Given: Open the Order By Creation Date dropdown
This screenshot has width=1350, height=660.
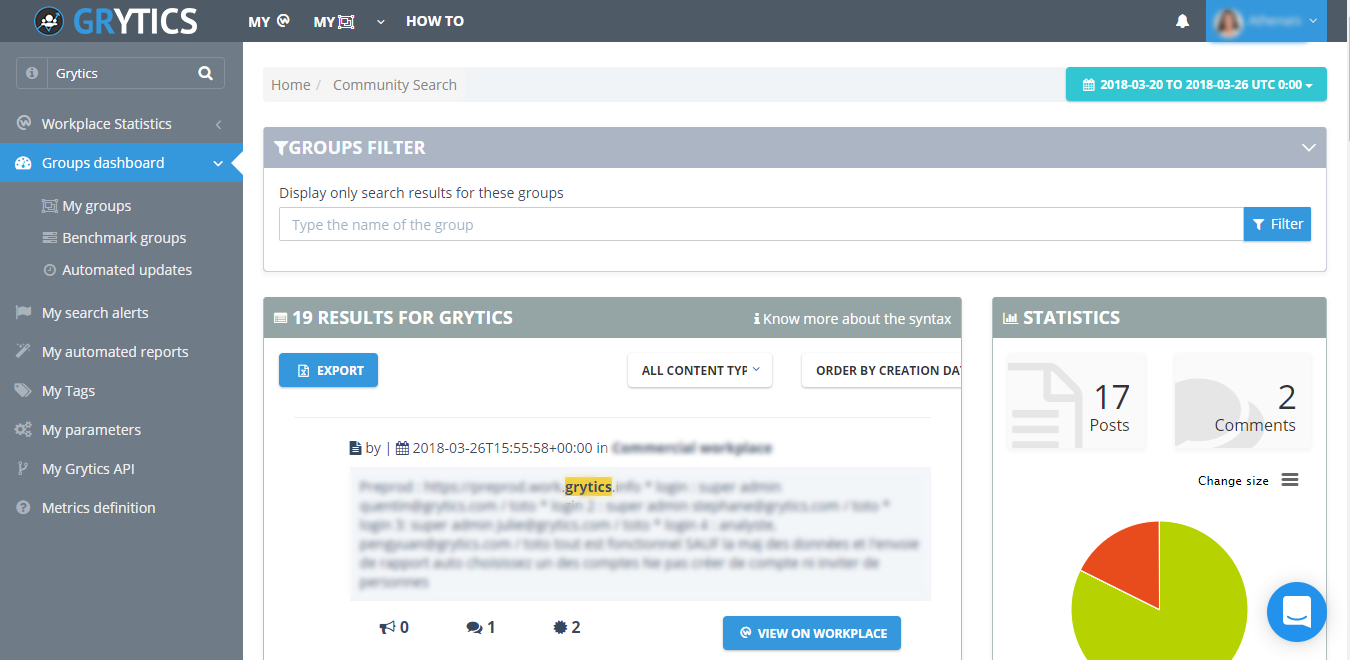Looking at the screenshot, I should pyautogui.click(x=882, y=370).
